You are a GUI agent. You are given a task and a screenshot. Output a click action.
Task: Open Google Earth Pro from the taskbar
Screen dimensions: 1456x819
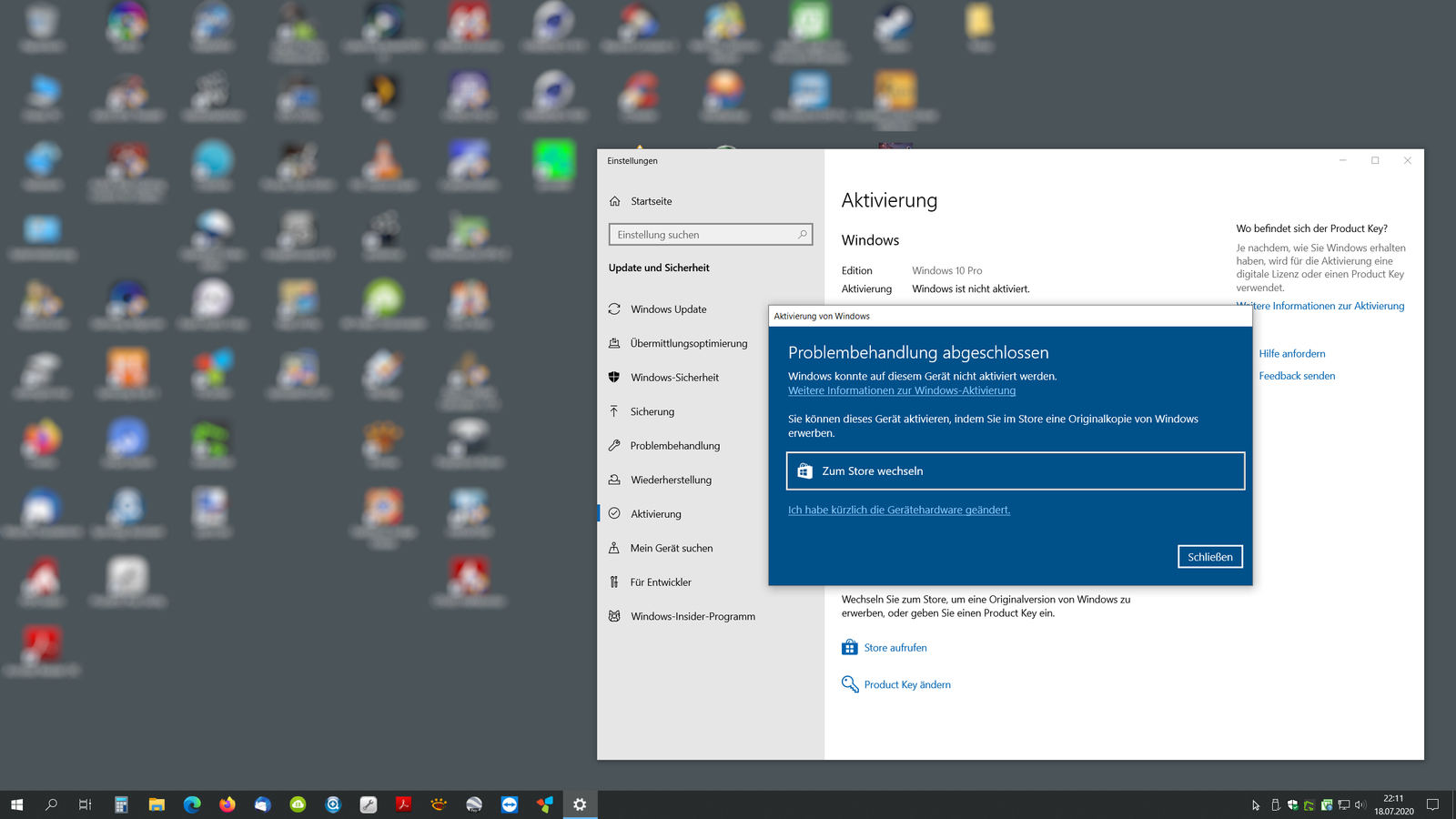474,804
